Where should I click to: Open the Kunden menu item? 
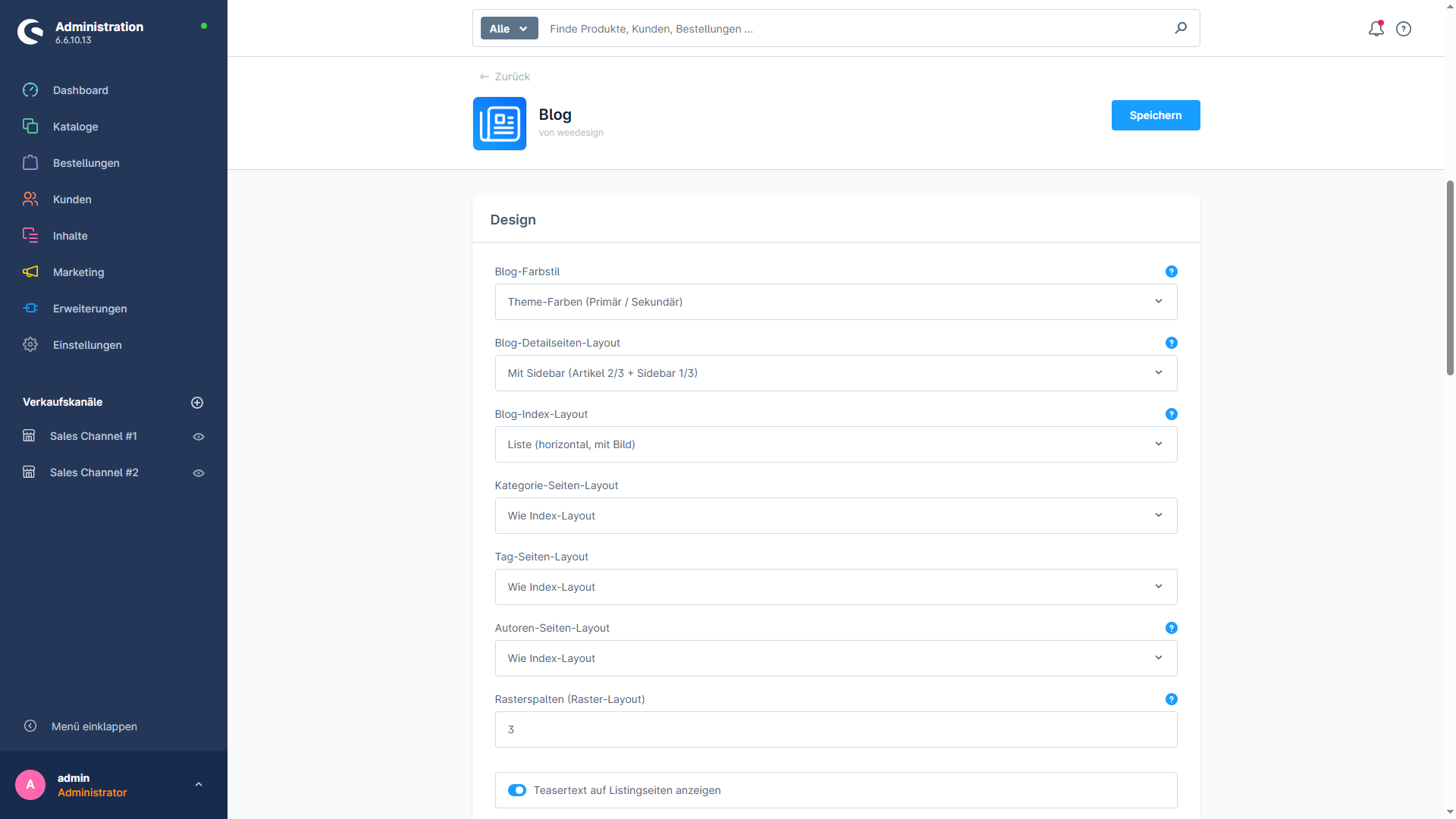114,199
